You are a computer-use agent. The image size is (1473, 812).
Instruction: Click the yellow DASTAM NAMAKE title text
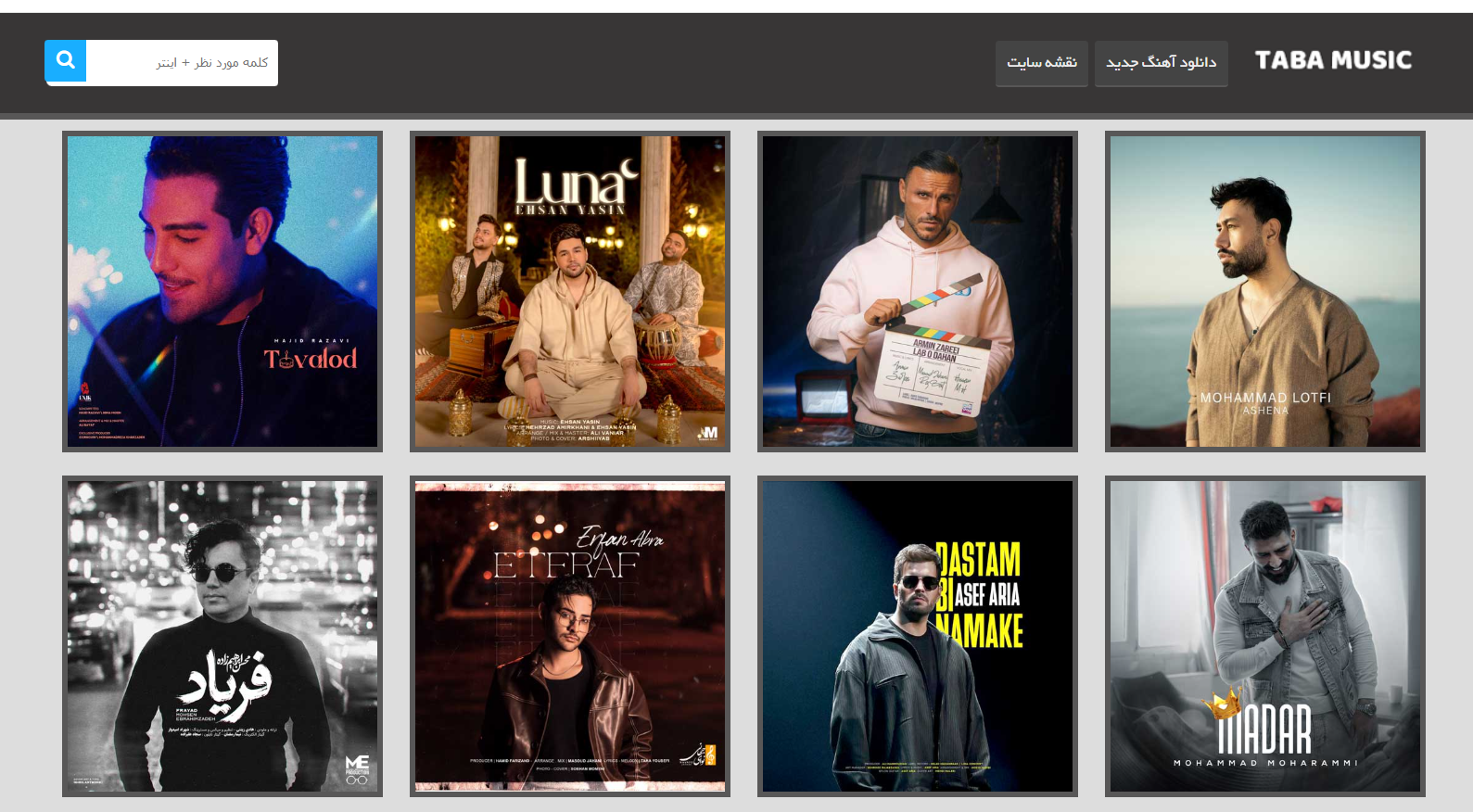tap(980, 595)
